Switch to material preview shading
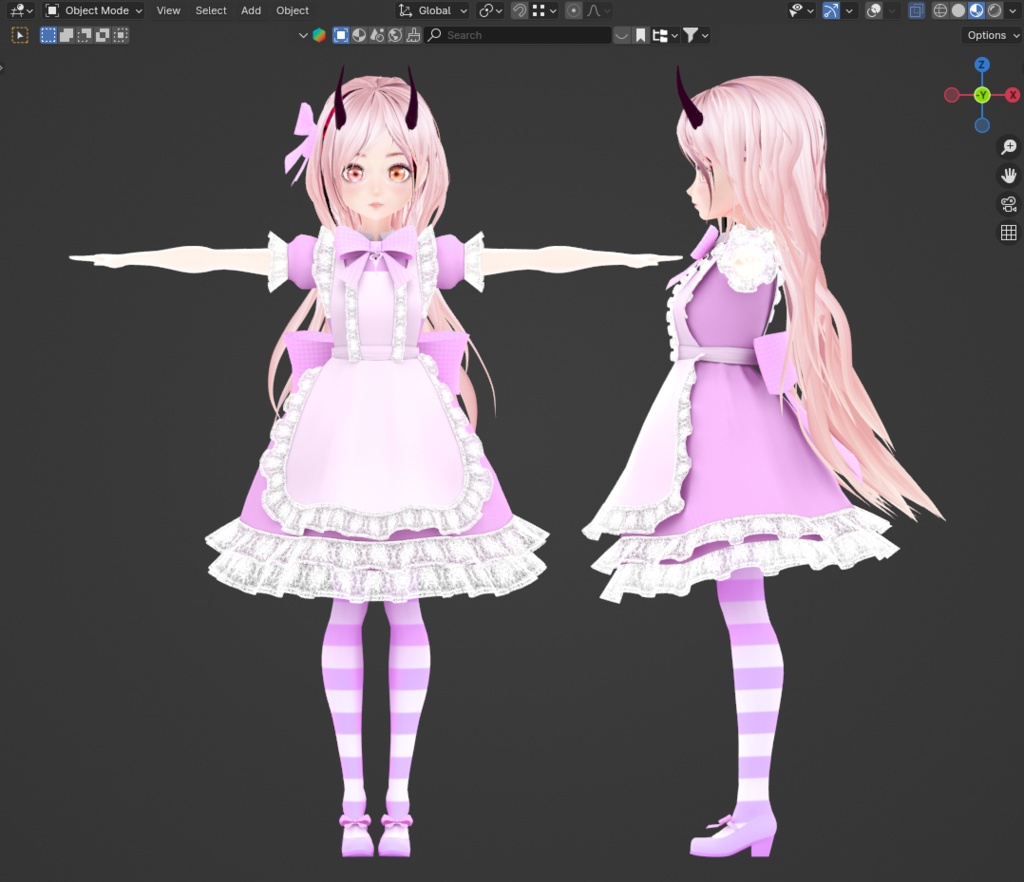Screen dimensions: 1024x882 976,10
